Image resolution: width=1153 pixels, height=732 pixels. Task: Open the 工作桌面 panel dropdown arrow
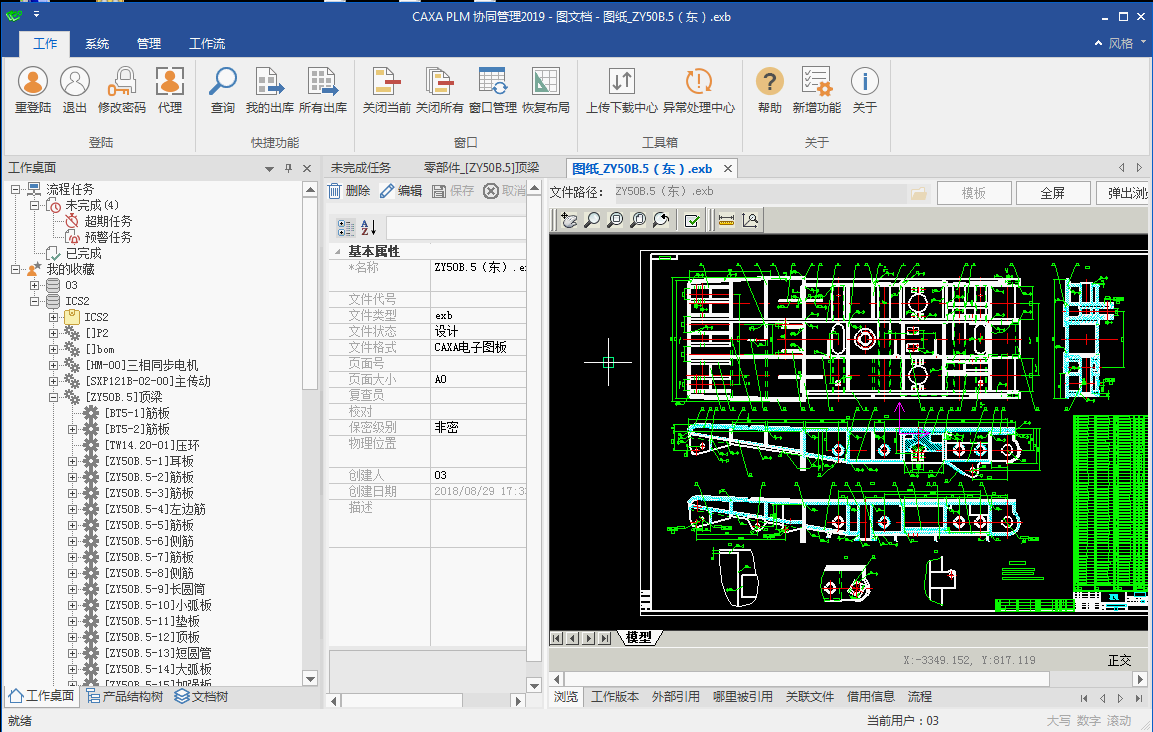coord(269,168)
